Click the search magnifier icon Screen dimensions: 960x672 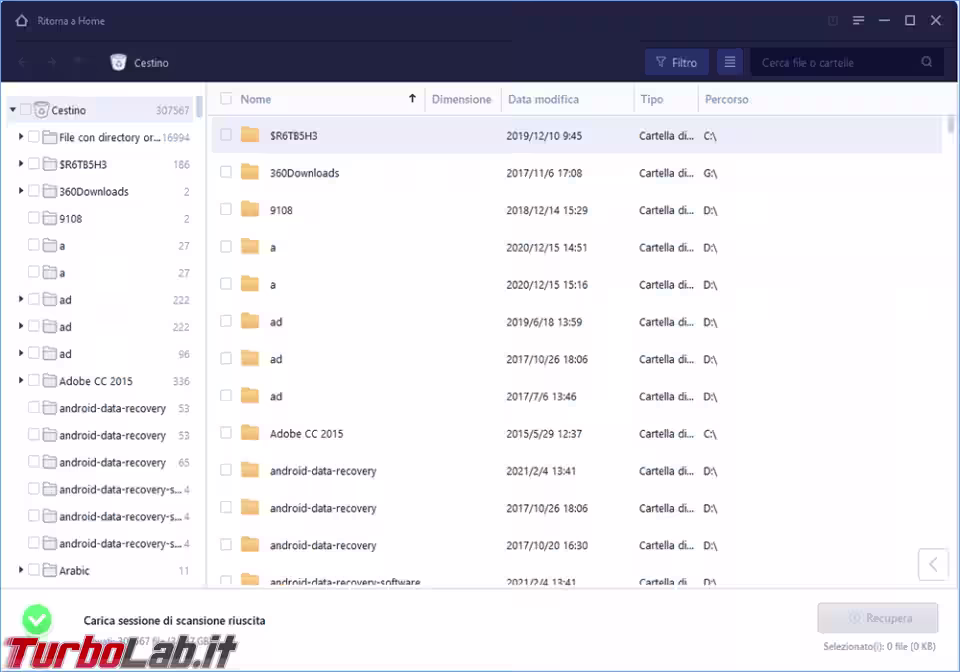coord(926,62)
